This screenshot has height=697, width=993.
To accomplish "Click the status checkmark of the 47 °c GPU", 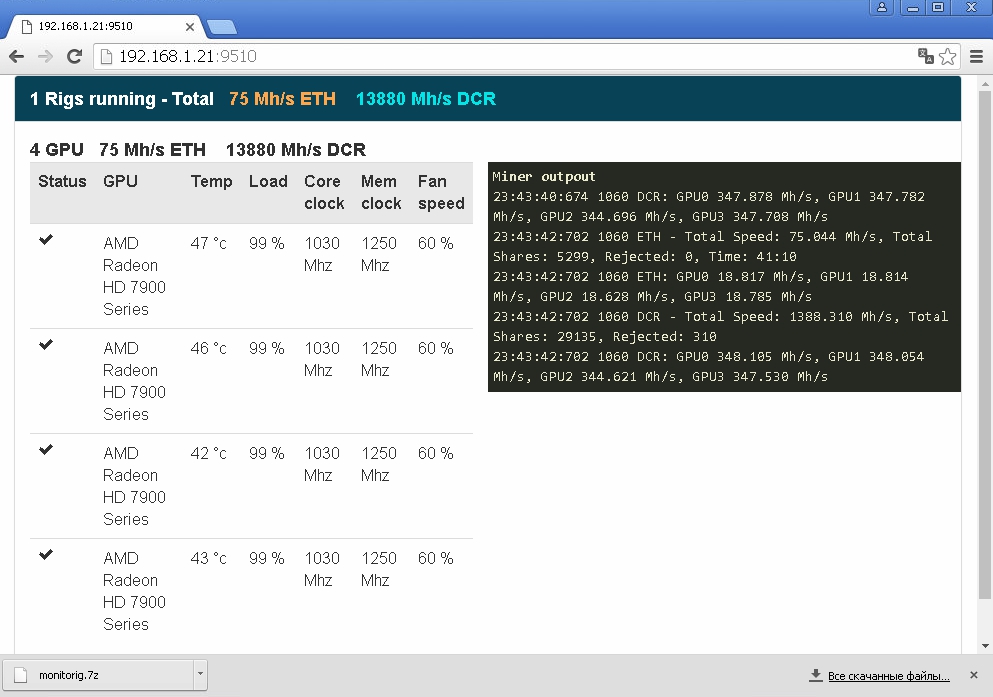I will pyautogui.click(x=46, y=239).
